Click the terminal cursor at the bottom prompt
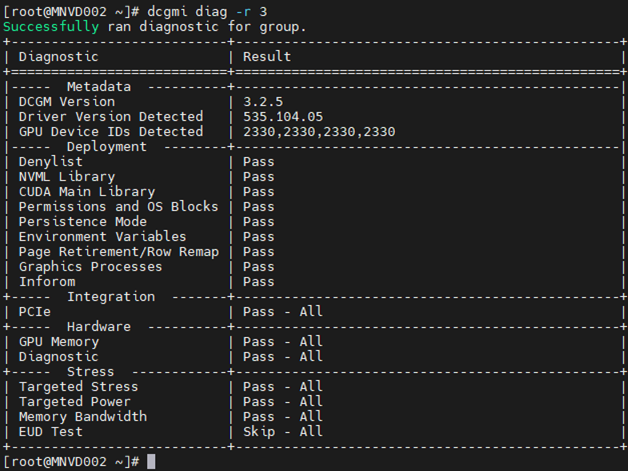 (x=151, y=461)
